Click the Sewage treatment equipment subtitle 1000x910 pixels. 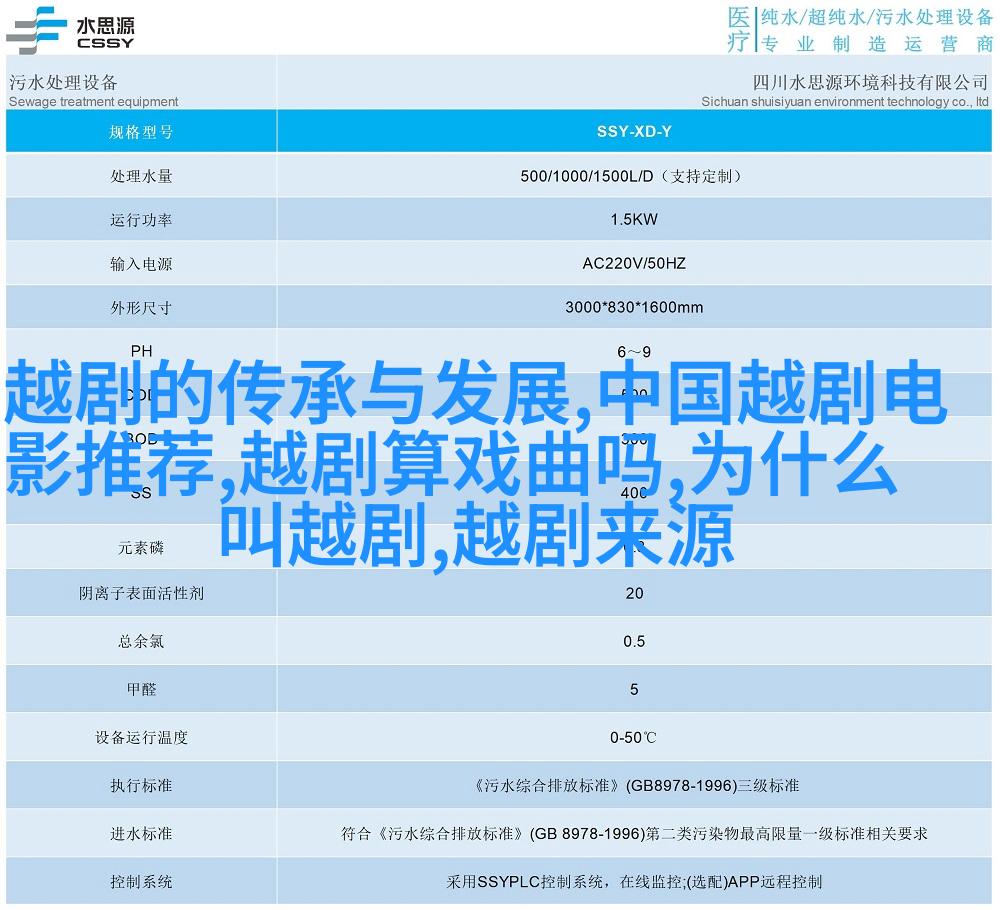(93, 101)
